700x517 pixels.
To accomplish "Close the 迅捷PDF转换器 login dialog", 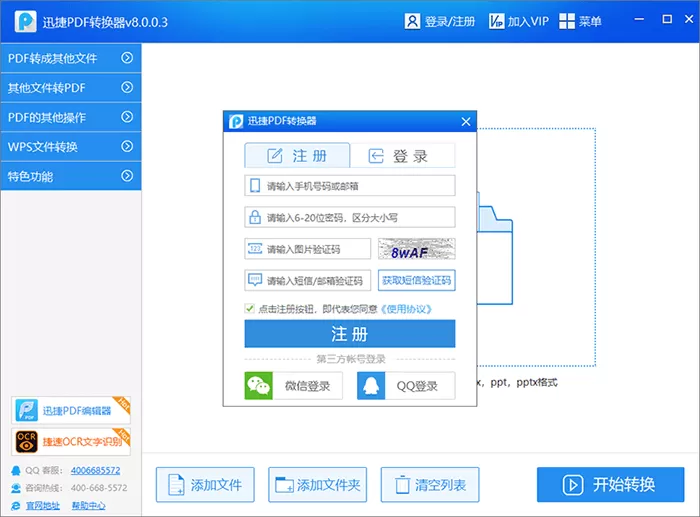I will coord(466,121).
